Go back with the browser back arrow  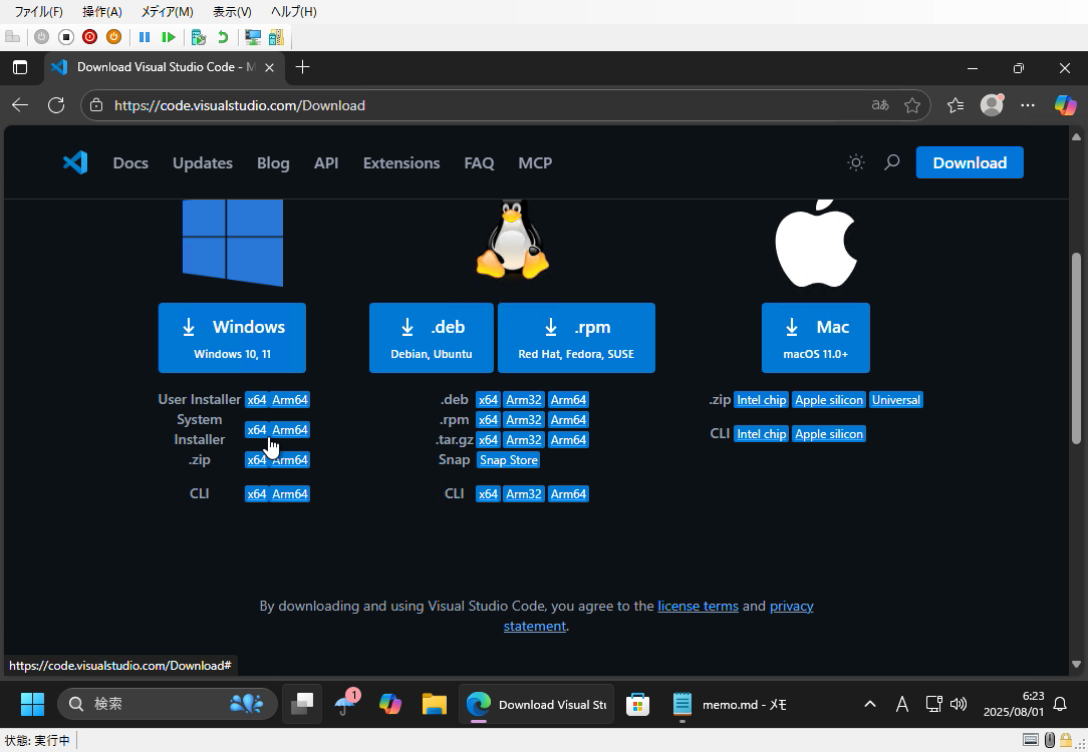(20, 105)
